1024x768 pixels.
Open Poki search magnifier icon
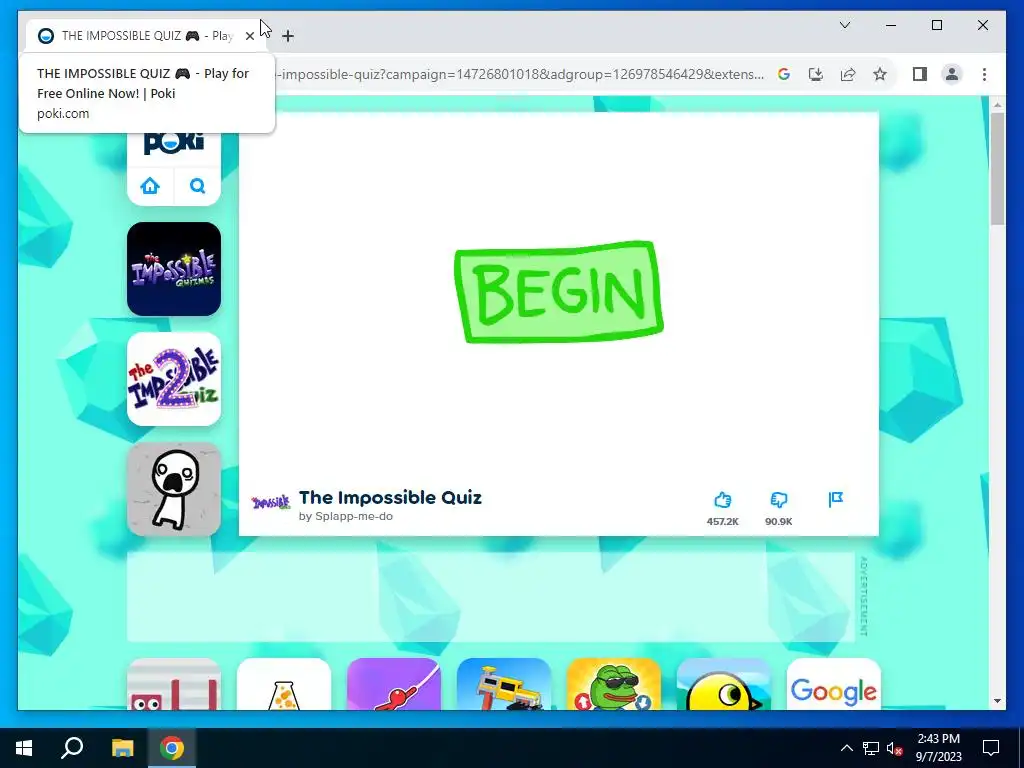point(197,186)
